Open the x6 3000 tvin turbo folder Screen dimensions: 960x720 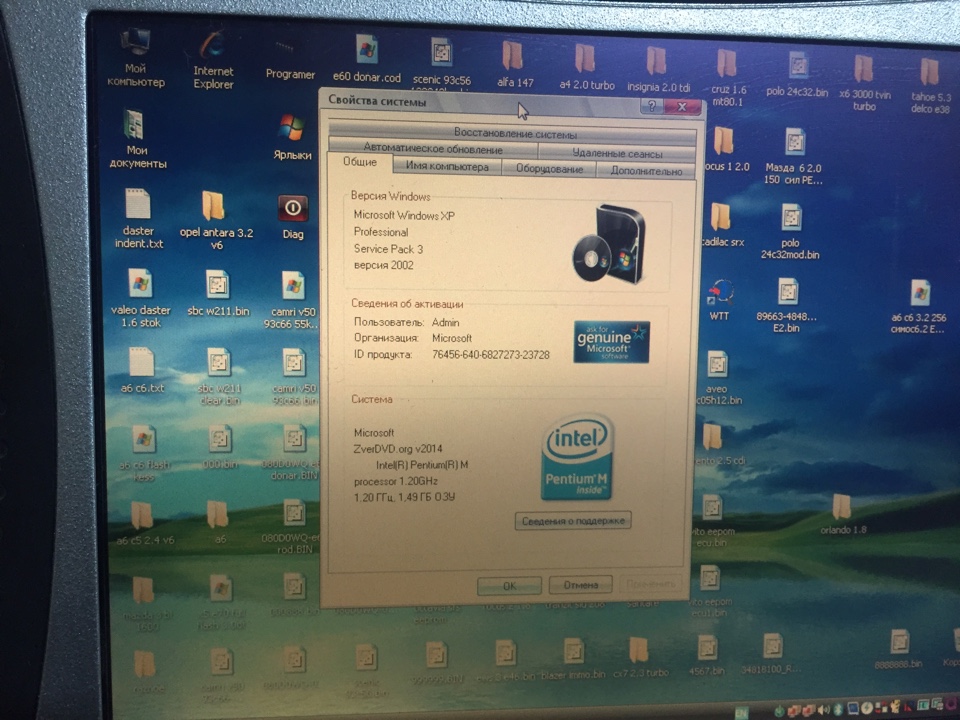(x=864, y=69)
